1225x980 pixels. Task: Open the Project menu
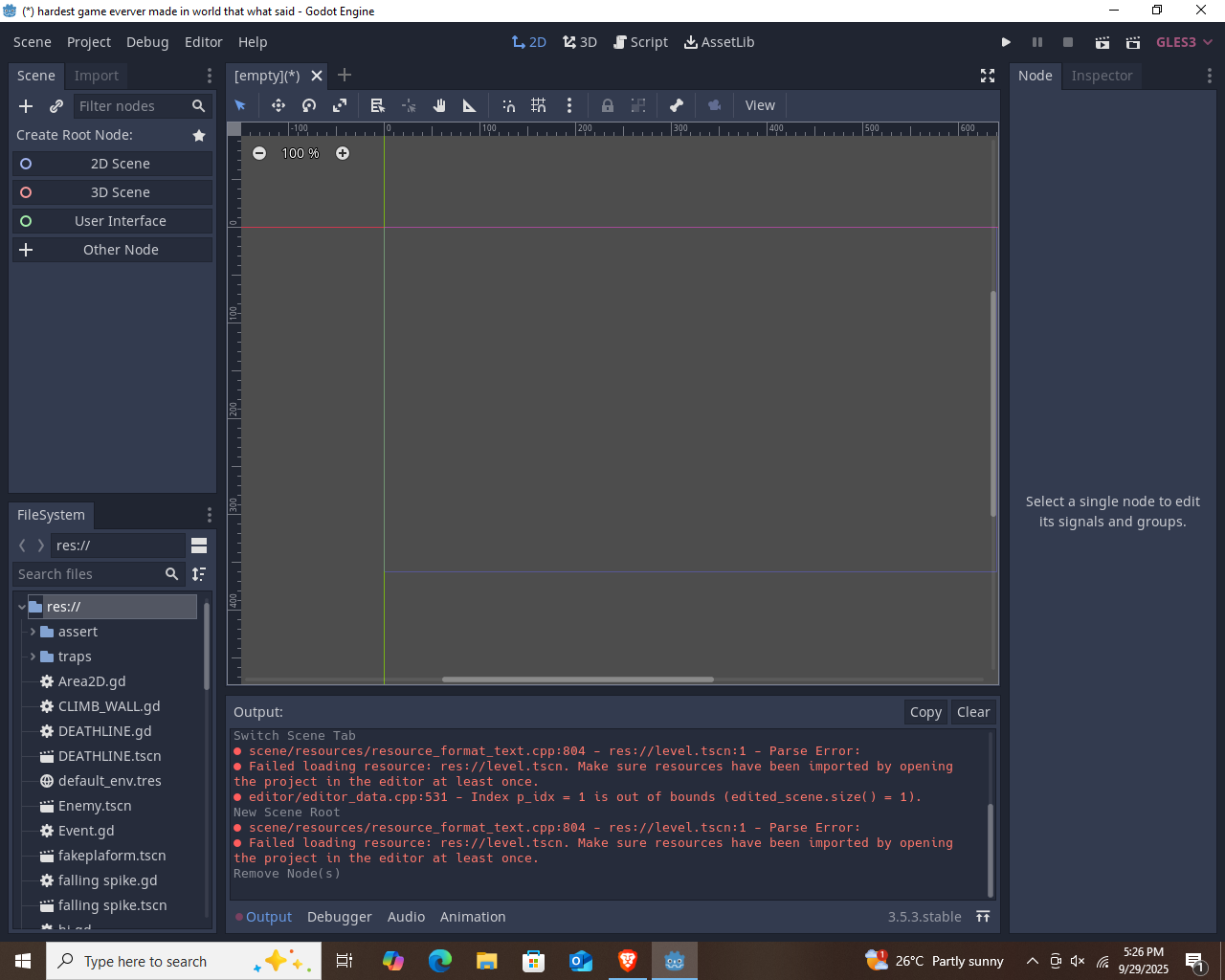[89, 42]
